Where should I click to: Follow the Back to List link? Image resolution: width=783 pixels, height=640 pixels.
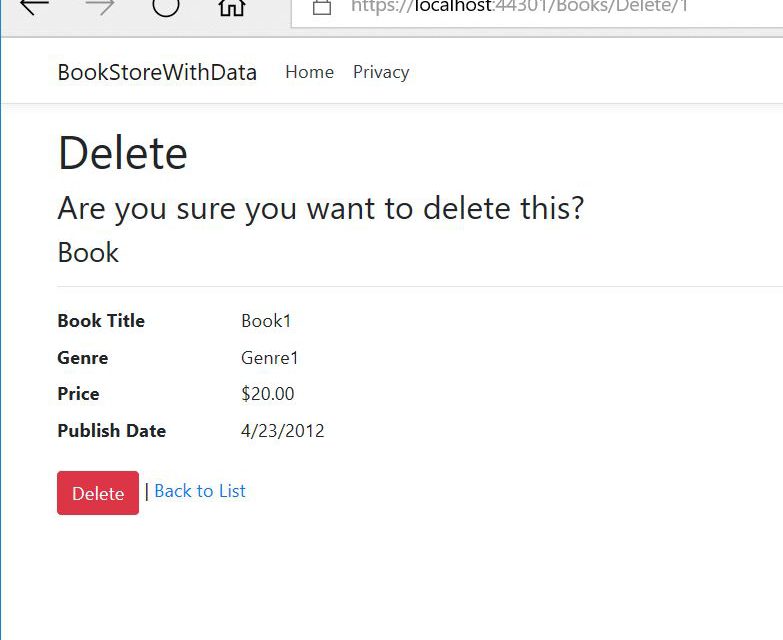point(200,491)
